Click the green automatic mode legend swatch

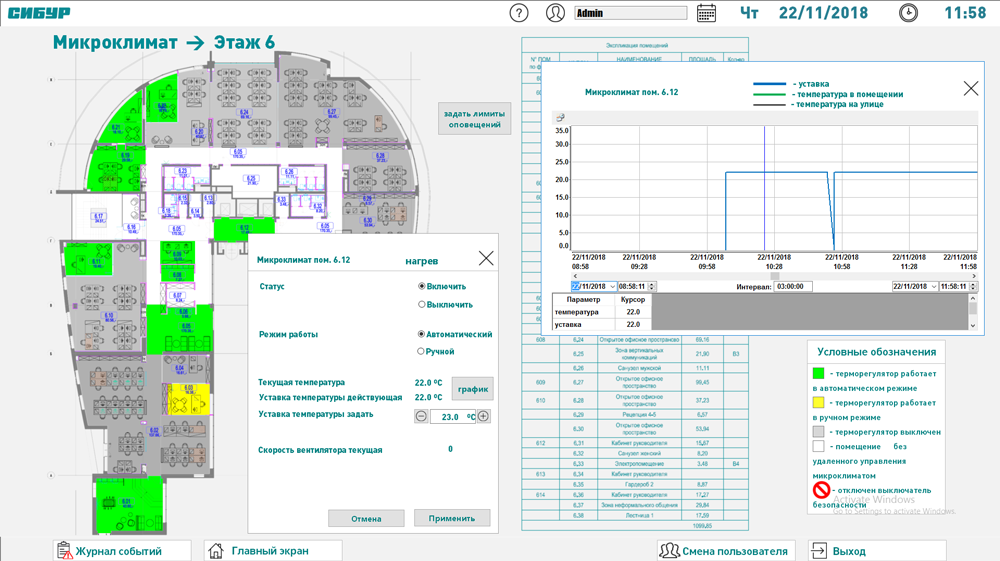818,374
